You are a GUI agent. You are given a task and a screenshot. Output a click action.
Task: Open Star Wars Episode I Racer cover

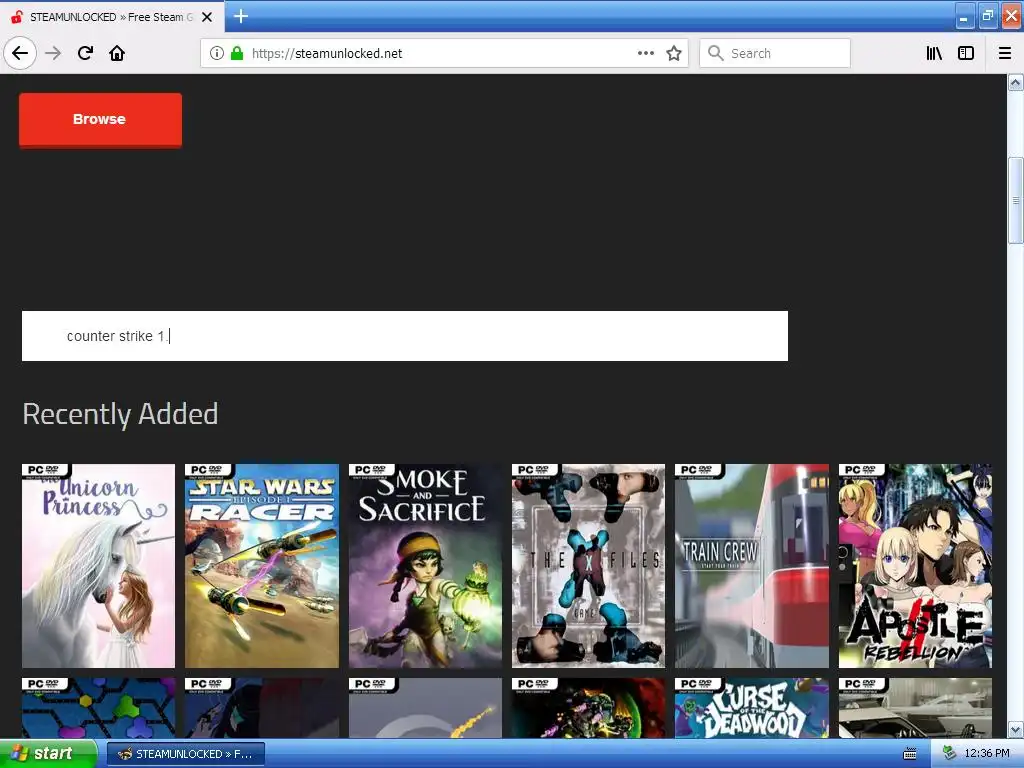point(262,566)
